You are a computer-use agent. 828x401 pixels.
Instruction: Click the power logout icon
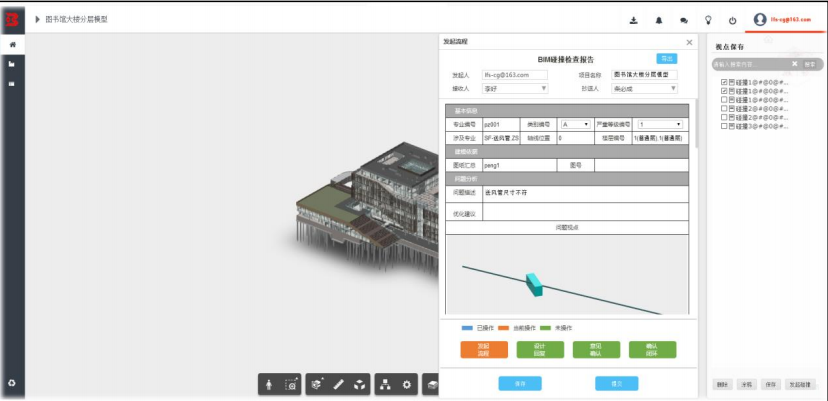pyautogui.click(x=732, y=21)
